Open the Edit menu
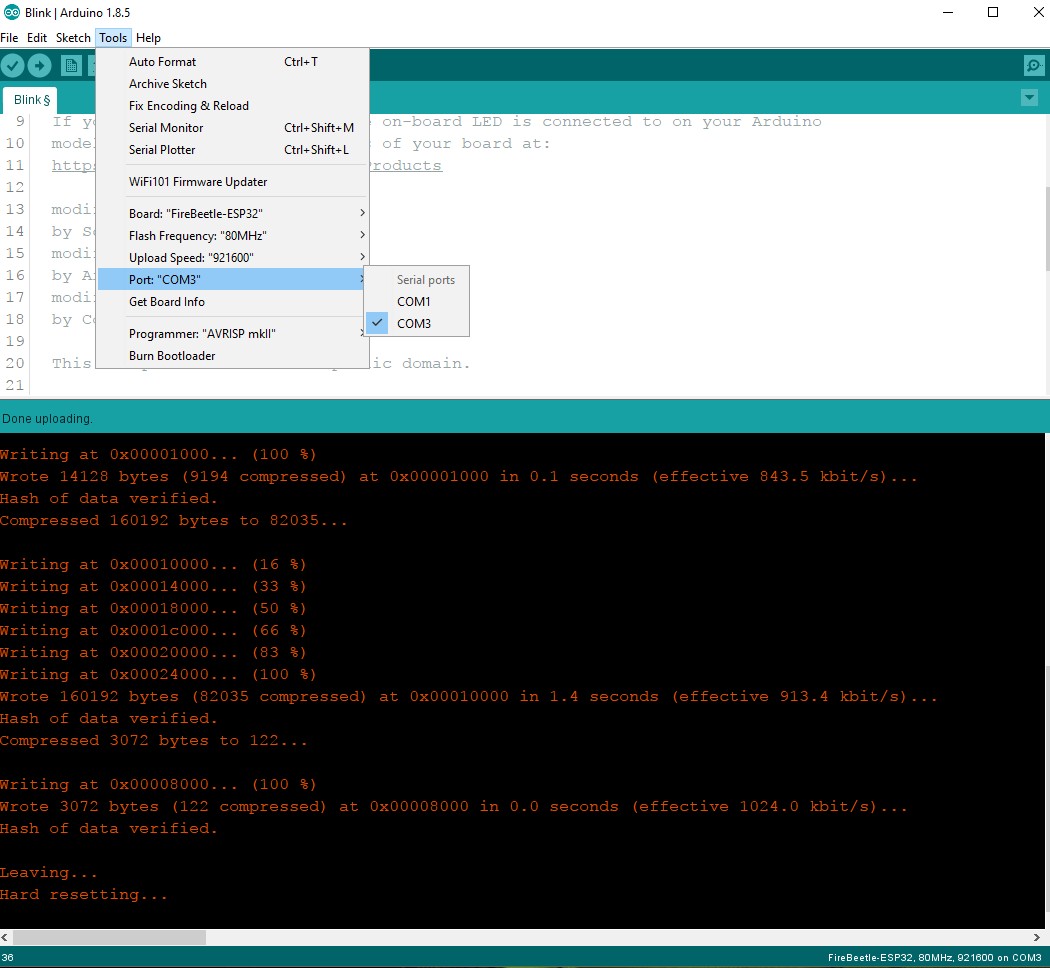This screenshot has width=1050, height=968. (x=37, y=38)
